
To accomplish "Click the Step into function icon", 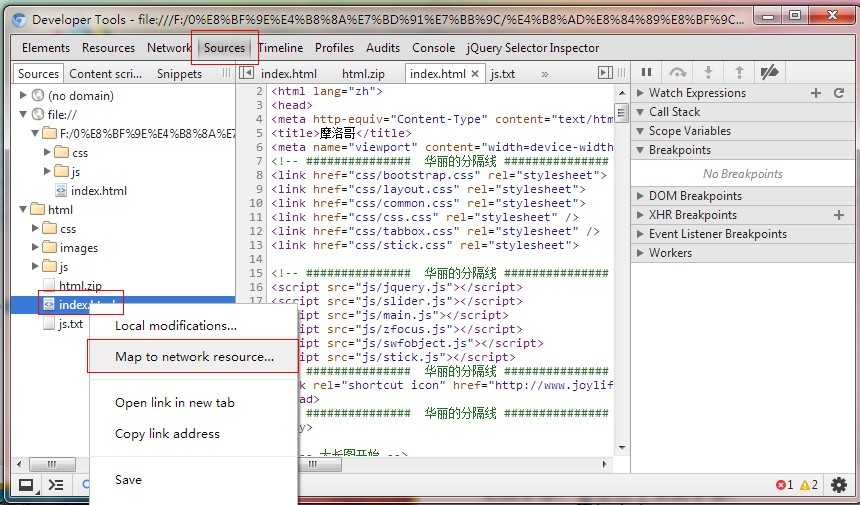I will pyautogui.click(x=709, y=72).
